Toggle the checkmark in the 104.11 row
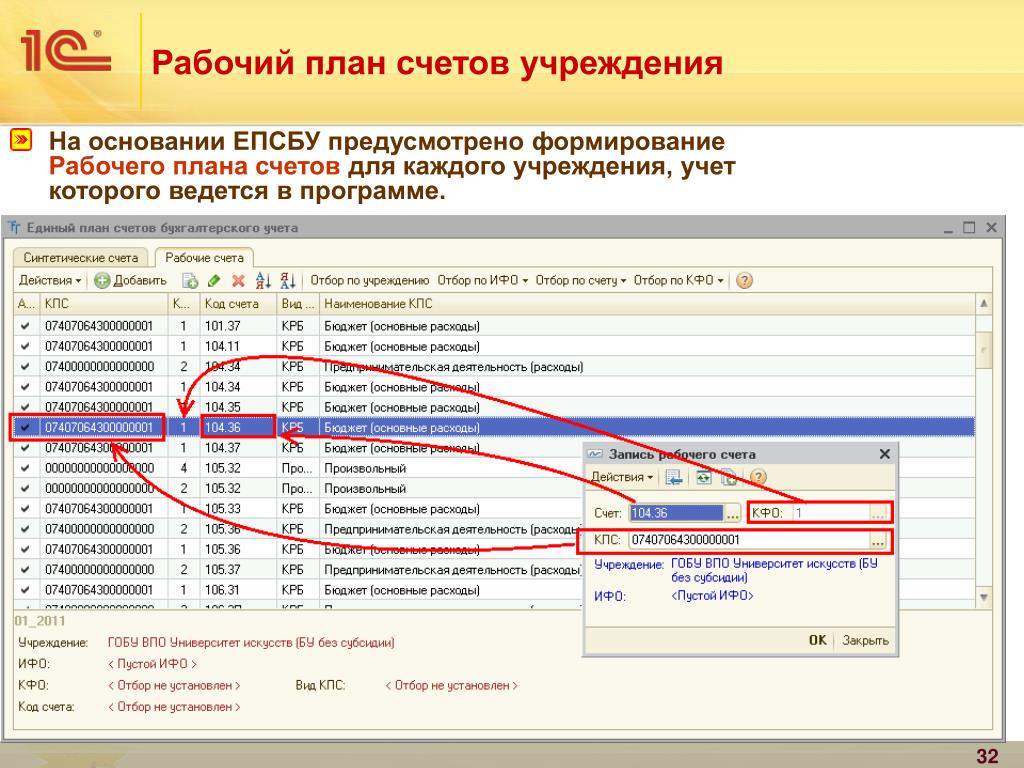1024x768 pixels. pyautogui.click(x=25, y=346)
